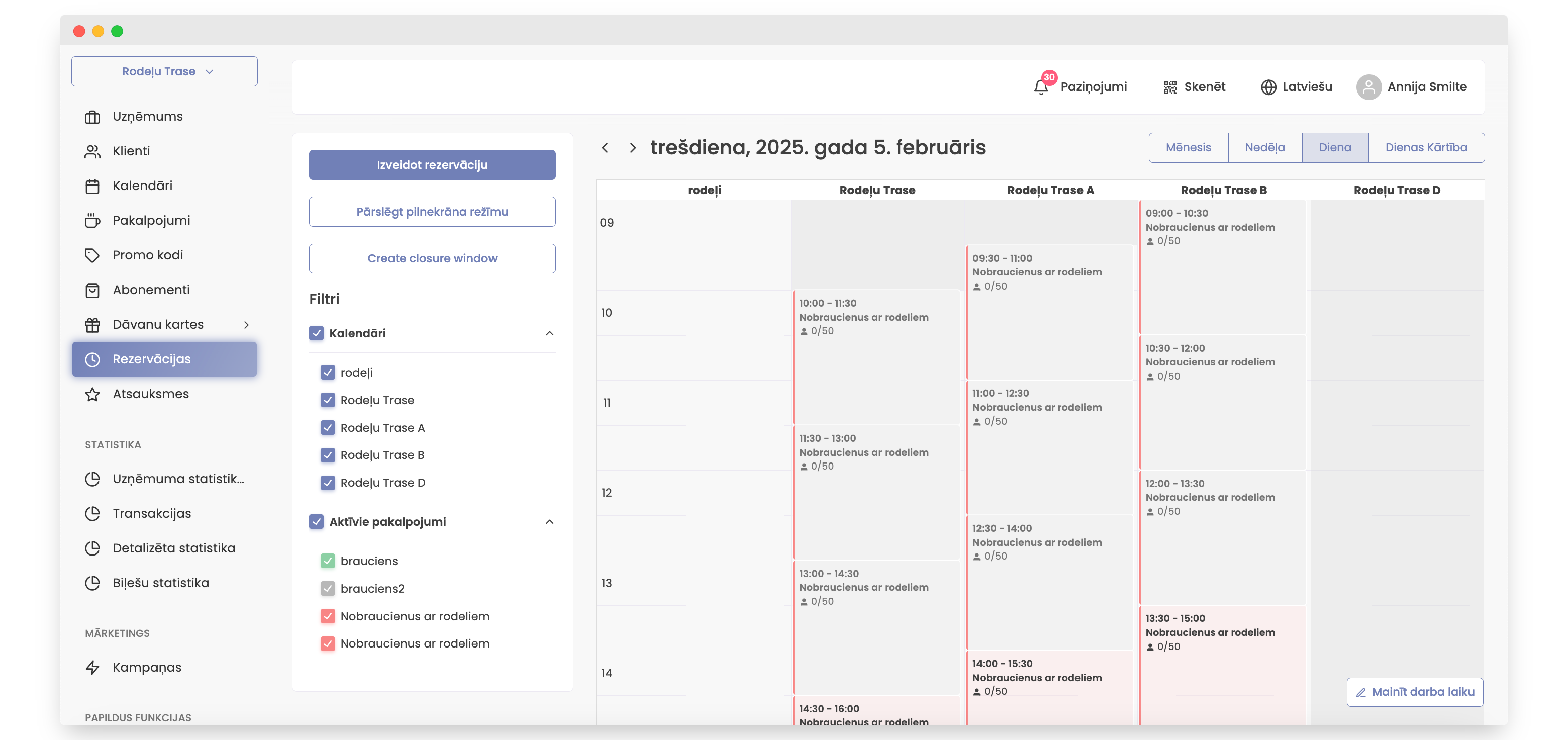Click Mainīt darba laiku button
The width and height of the screenshot is (1568, 740).
coord(1415,692)
